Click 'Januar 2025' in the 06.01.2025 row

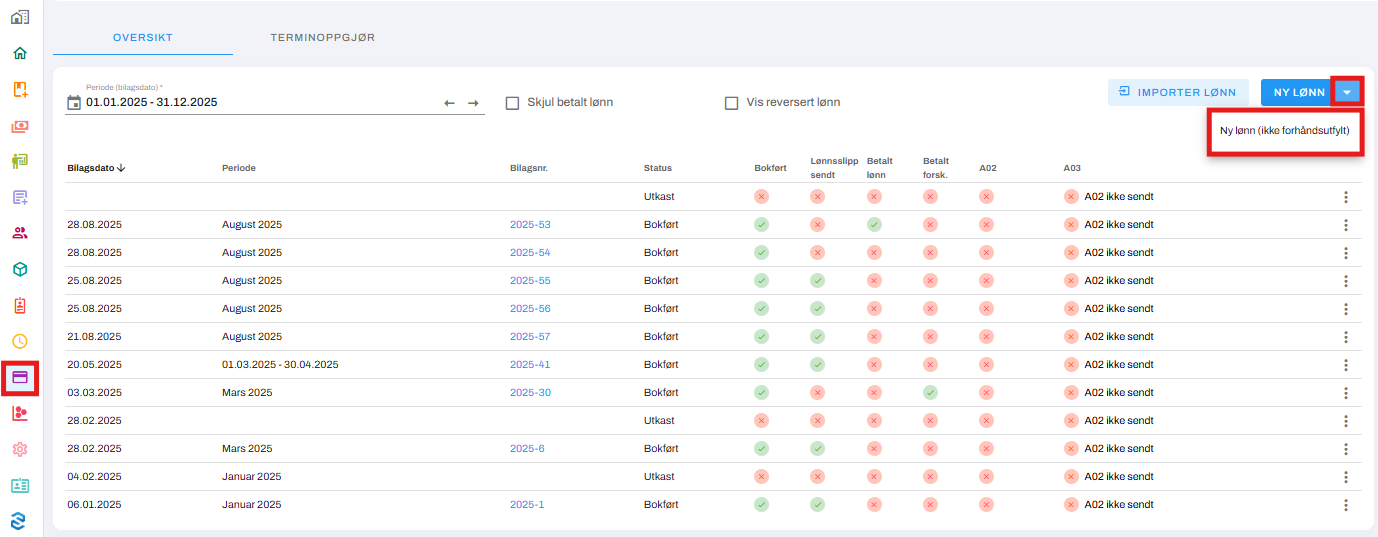[252, 505]
